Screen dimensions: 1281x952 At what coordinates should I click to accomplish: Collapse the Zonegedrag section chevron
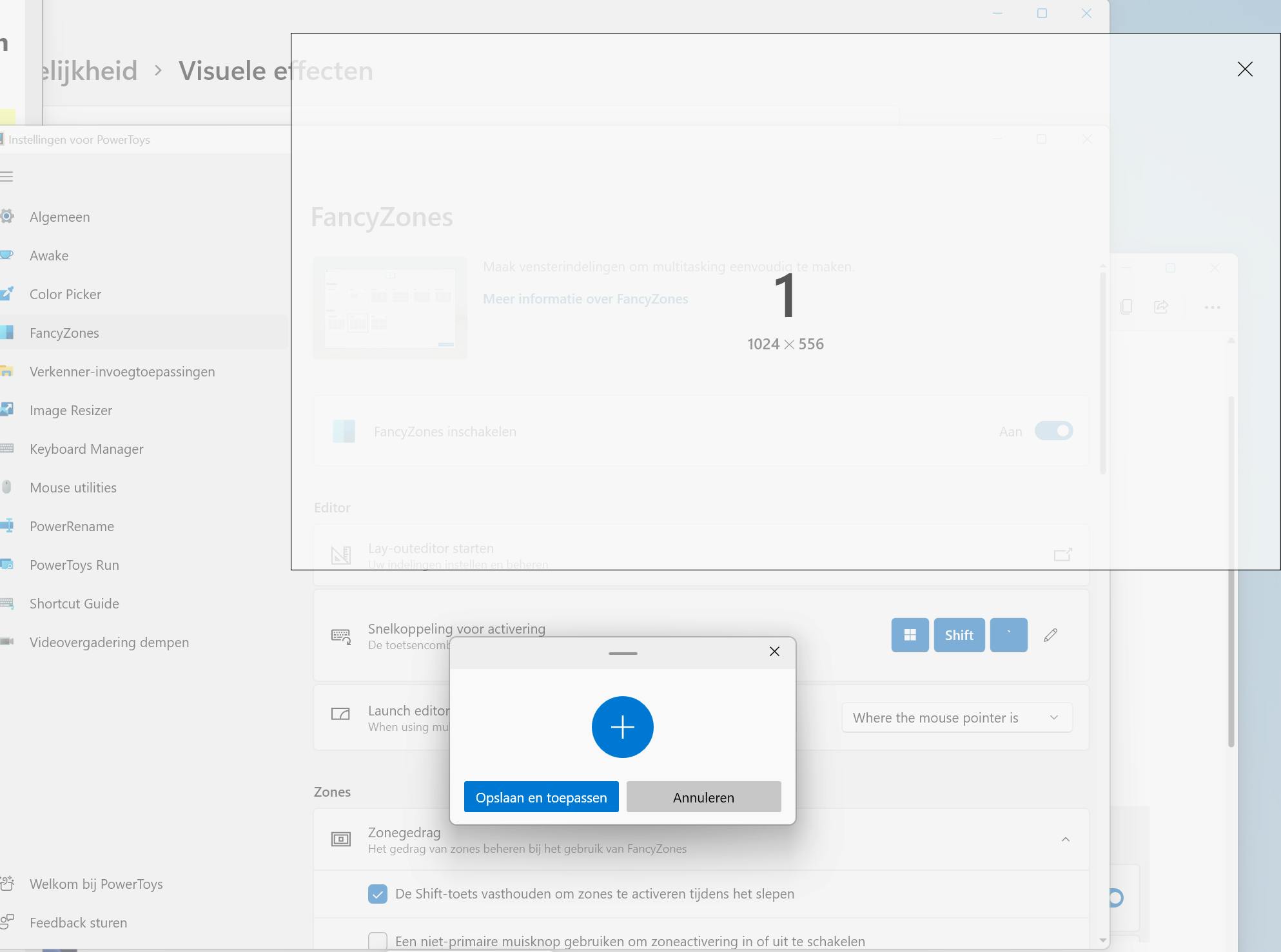coord(1066,839)
